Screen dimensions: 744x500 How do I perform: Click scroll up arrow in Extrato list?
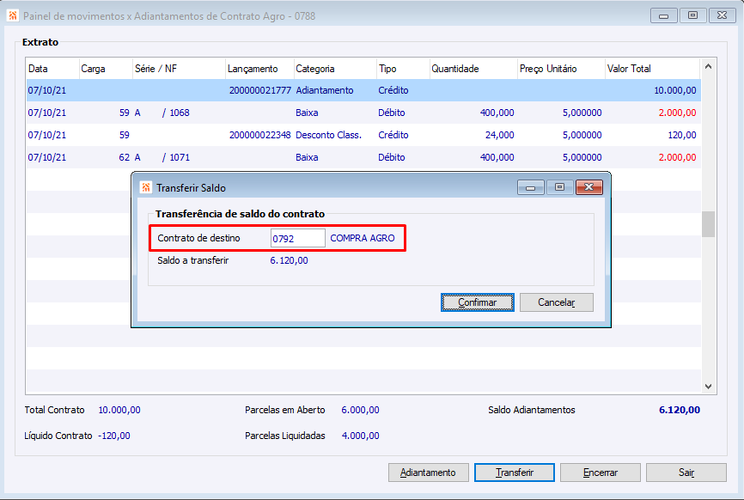coord(708,67)
